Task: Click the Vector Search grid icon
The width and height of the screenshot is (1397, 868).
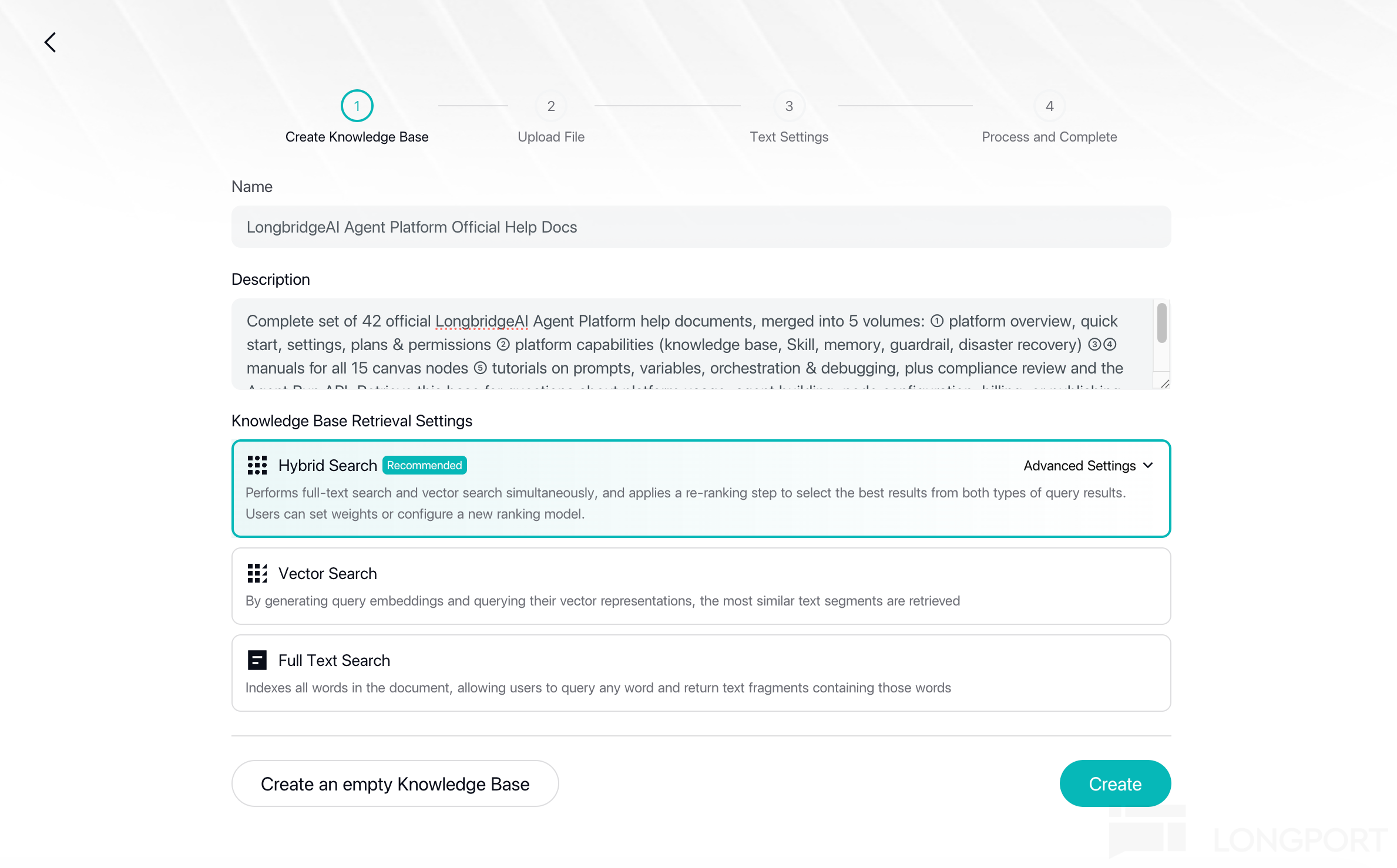Action: (257, 573)
